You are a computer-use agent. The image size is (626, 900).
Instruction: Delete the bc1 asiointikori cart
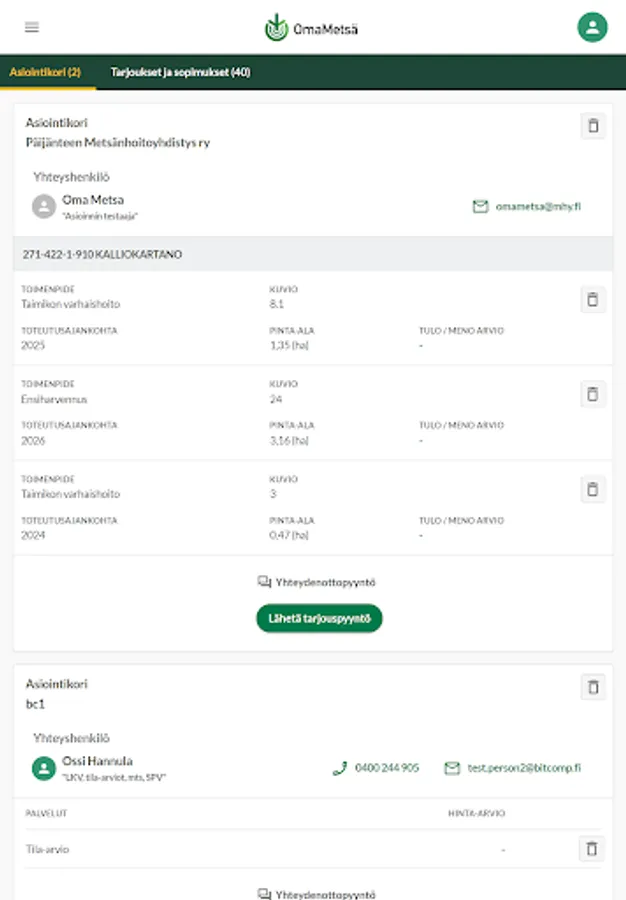[593, 687]
